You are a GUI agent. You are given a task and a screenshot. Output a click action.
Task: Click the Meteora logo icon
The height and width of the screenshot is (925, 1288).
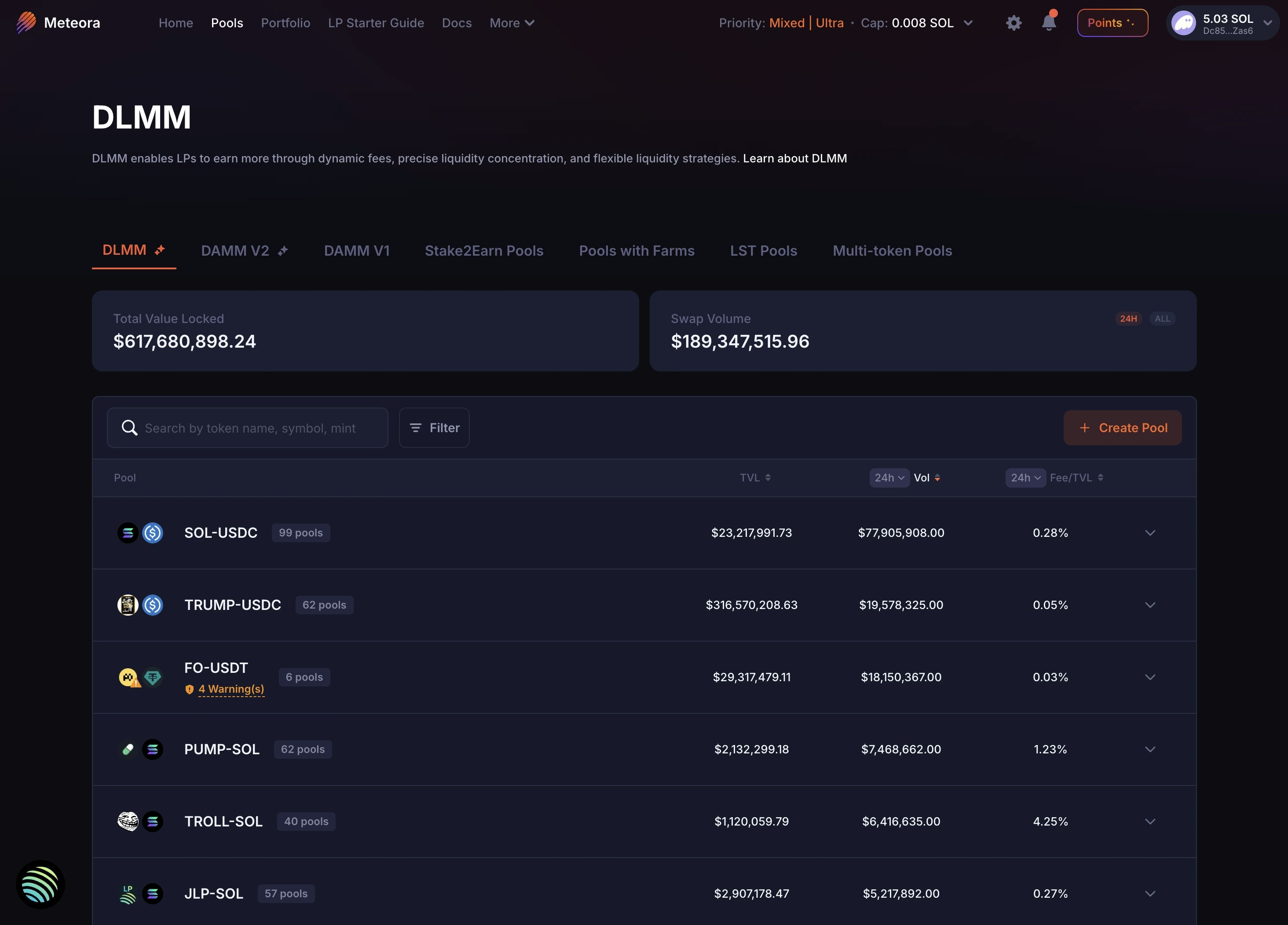click(26, 23)
